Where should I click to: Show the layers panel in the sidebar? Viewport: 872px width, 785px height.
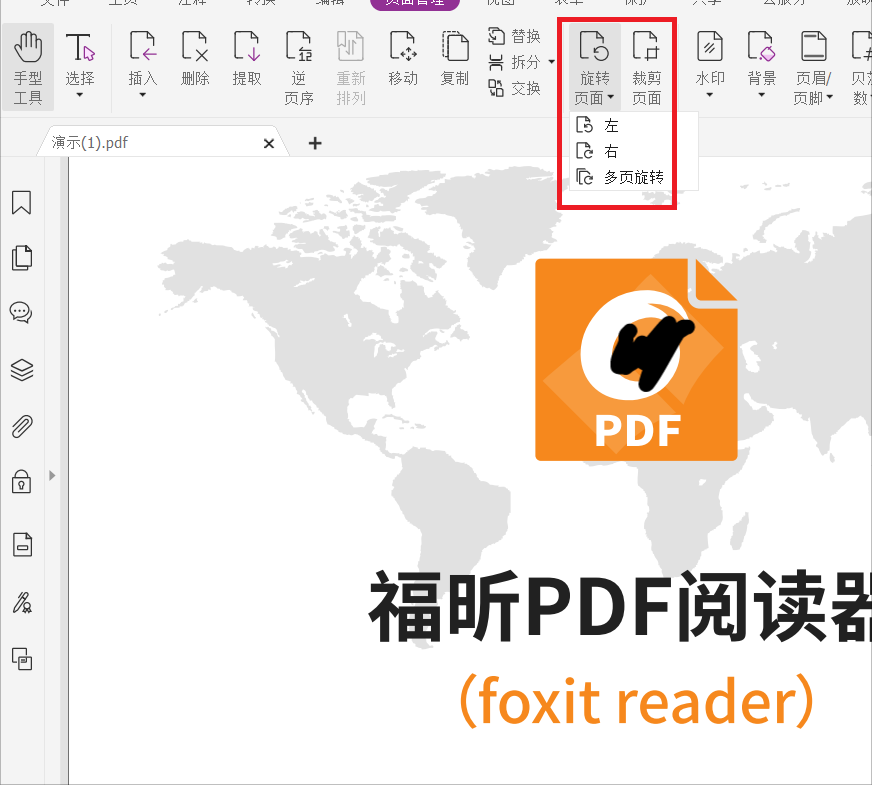[x=22, y=369]
